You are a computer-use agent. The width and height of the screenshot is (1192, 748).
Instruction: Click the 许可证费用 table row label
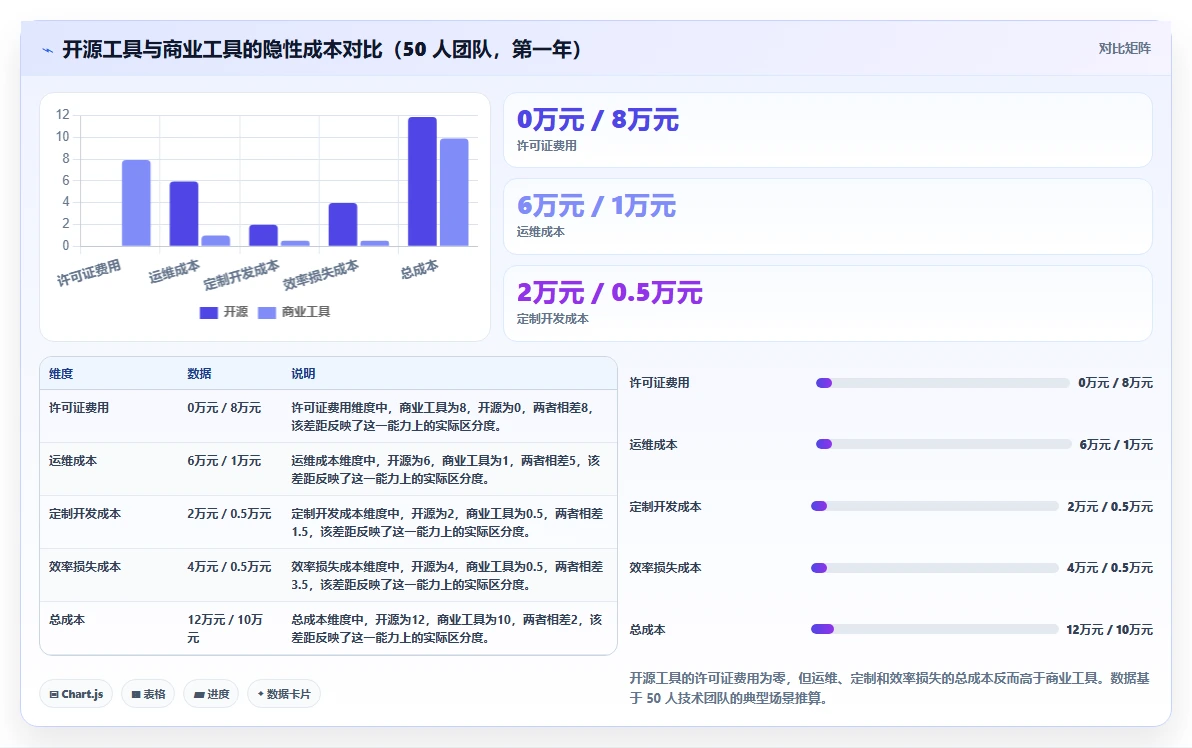click(79, 408)
